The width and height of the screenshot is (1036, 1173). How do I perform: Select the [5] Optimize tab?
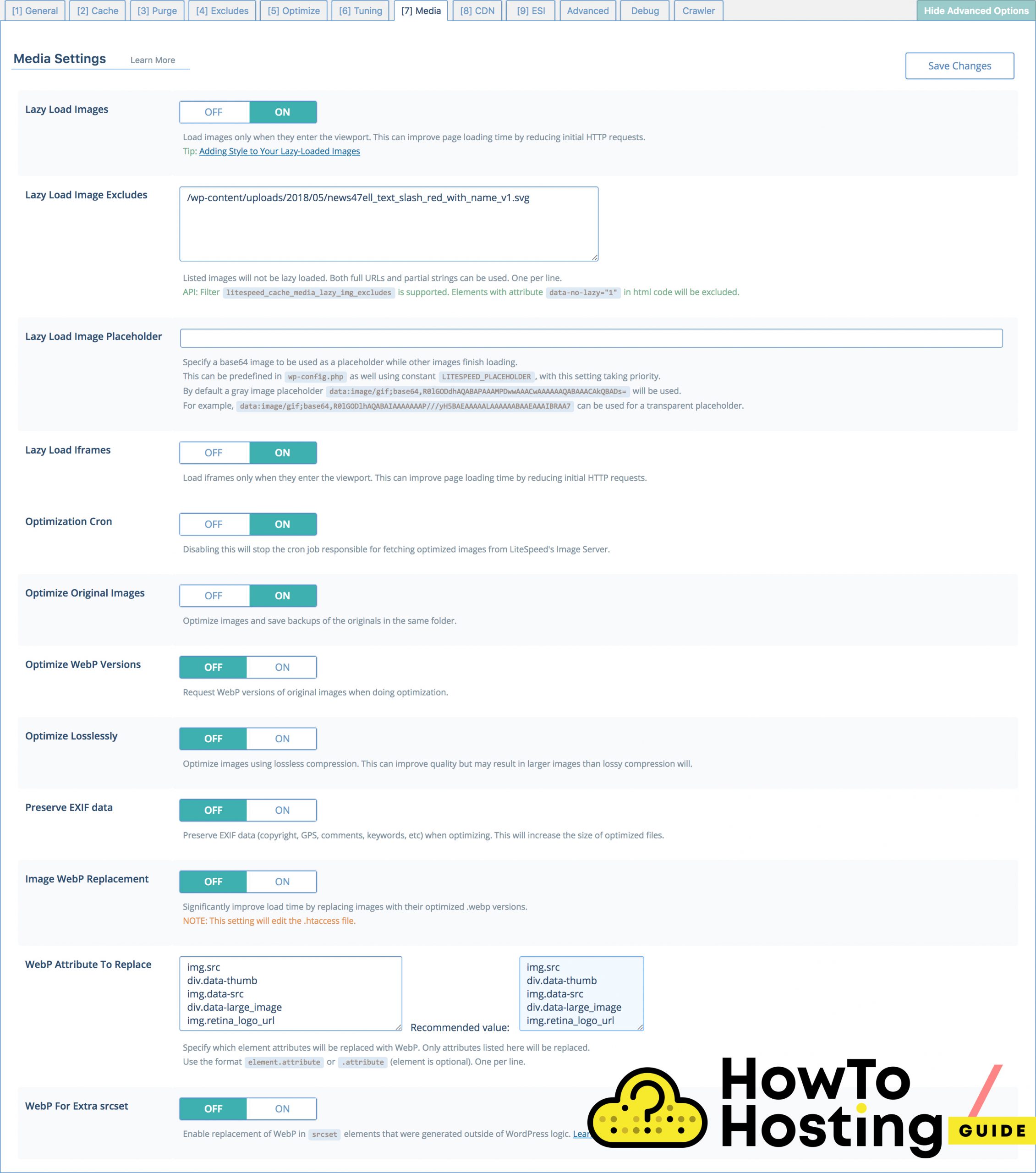click(x=290, y=10)
